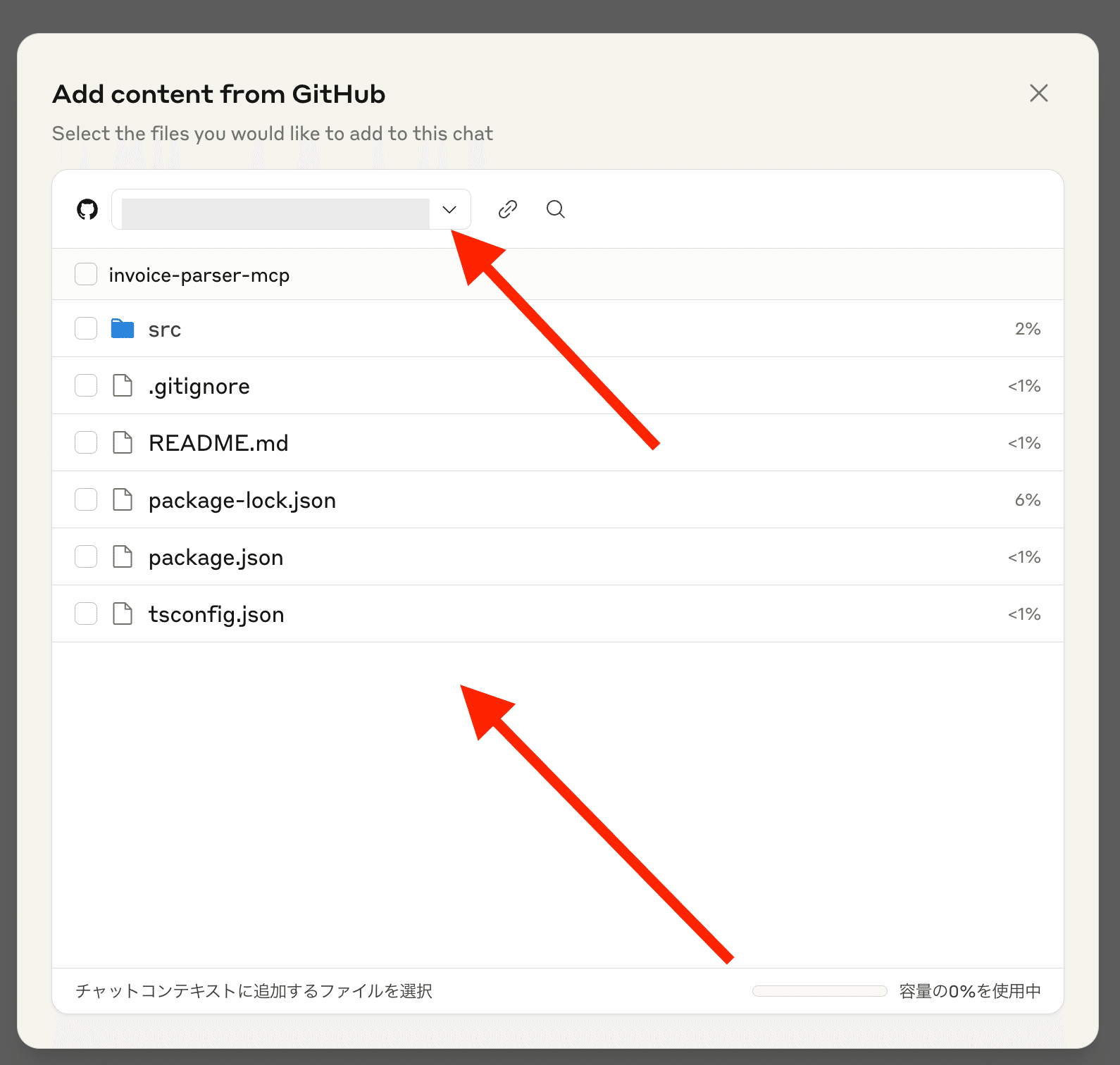Open the repository search magnifier icon

coord(555,209)
